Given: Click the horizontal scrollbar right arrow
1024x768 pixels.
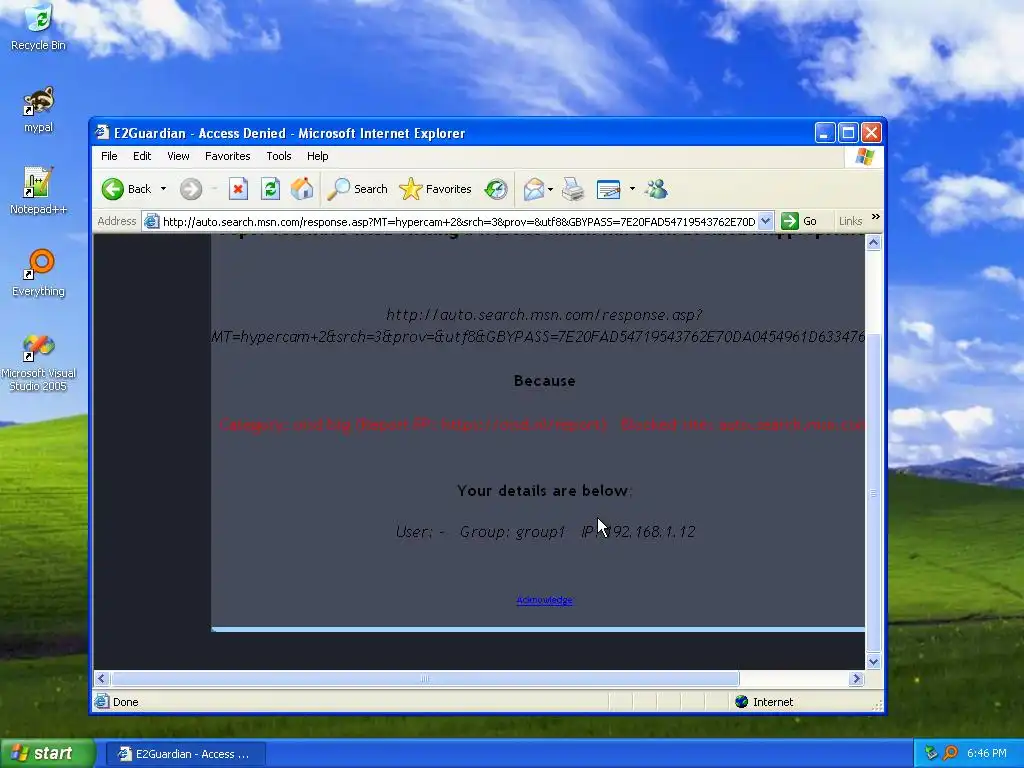Looking at the screenshot, I should 856,679.
